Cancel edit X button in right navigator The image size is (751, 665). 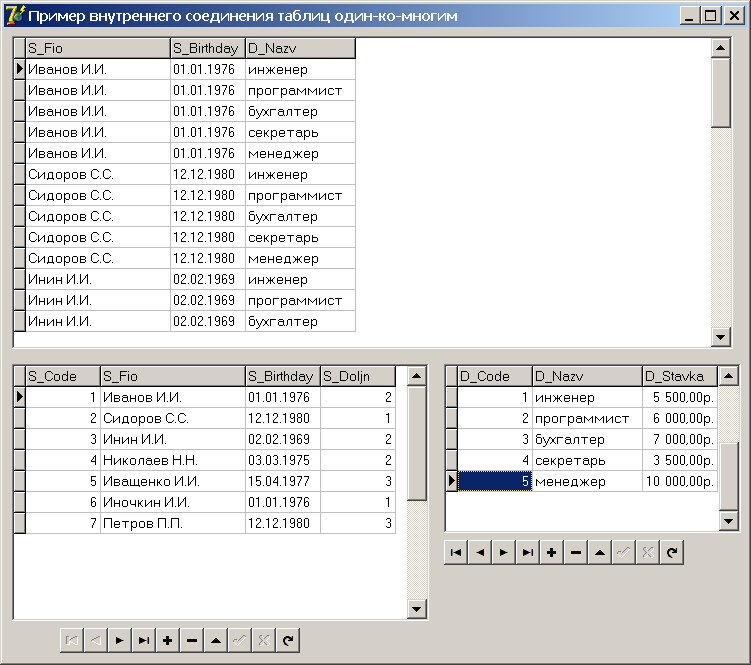648,552
